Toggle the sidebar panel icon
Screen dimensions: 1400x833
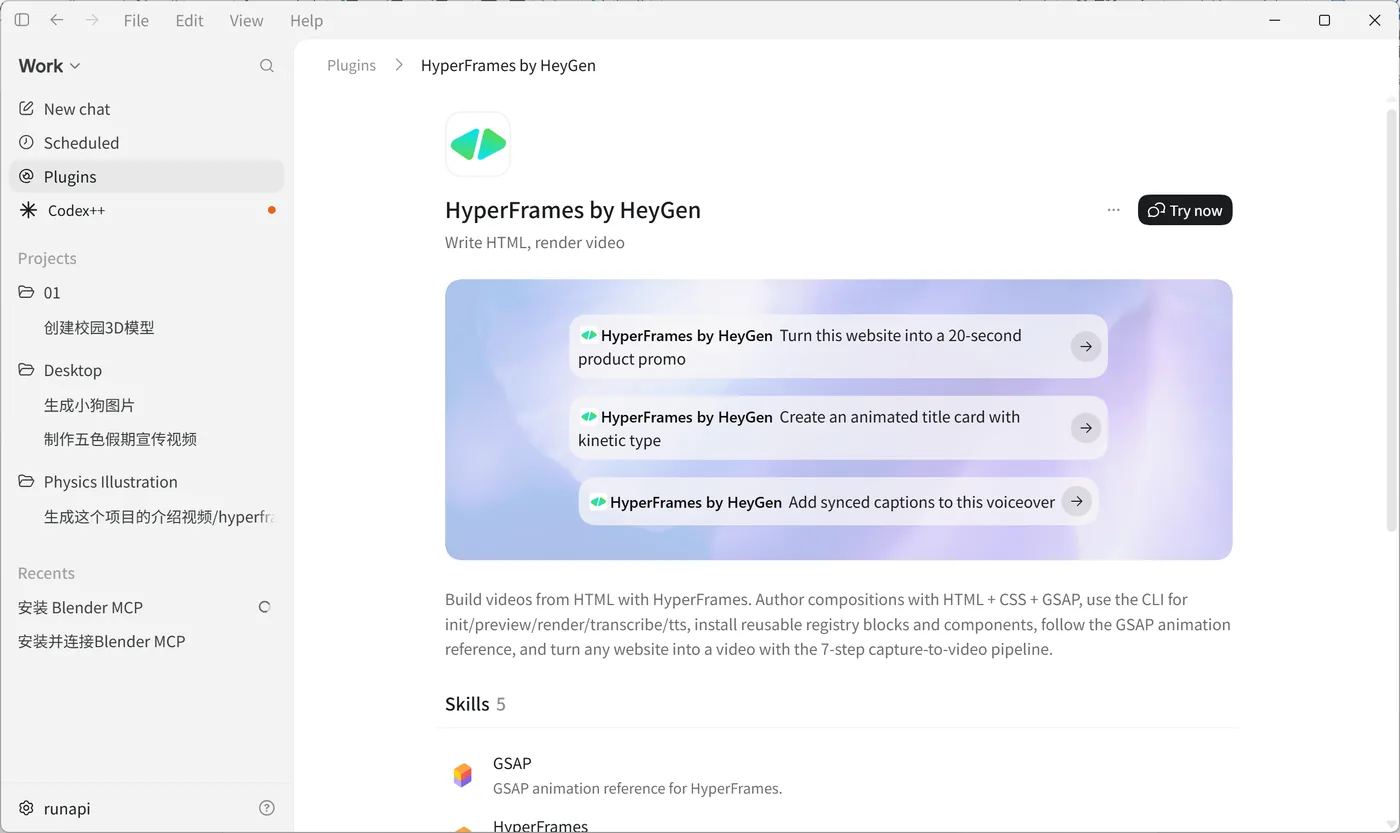click(22, 20)
